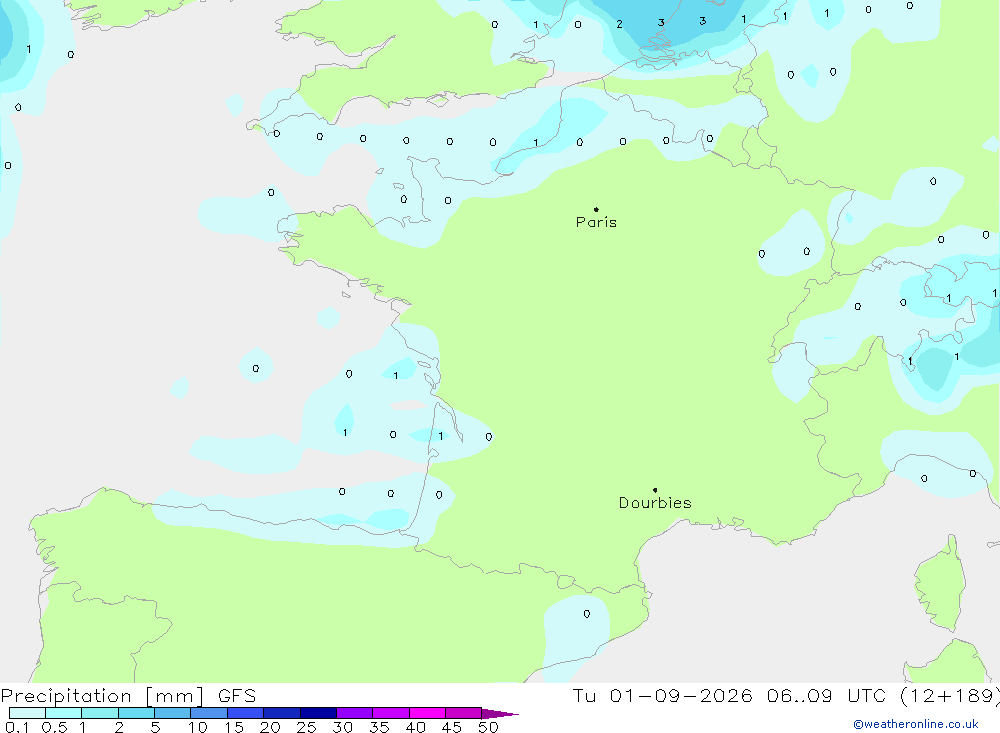Click the legend value label 25
Image resolution: width=1000 pixels, height=733 pixels.
tap(306, 727)
